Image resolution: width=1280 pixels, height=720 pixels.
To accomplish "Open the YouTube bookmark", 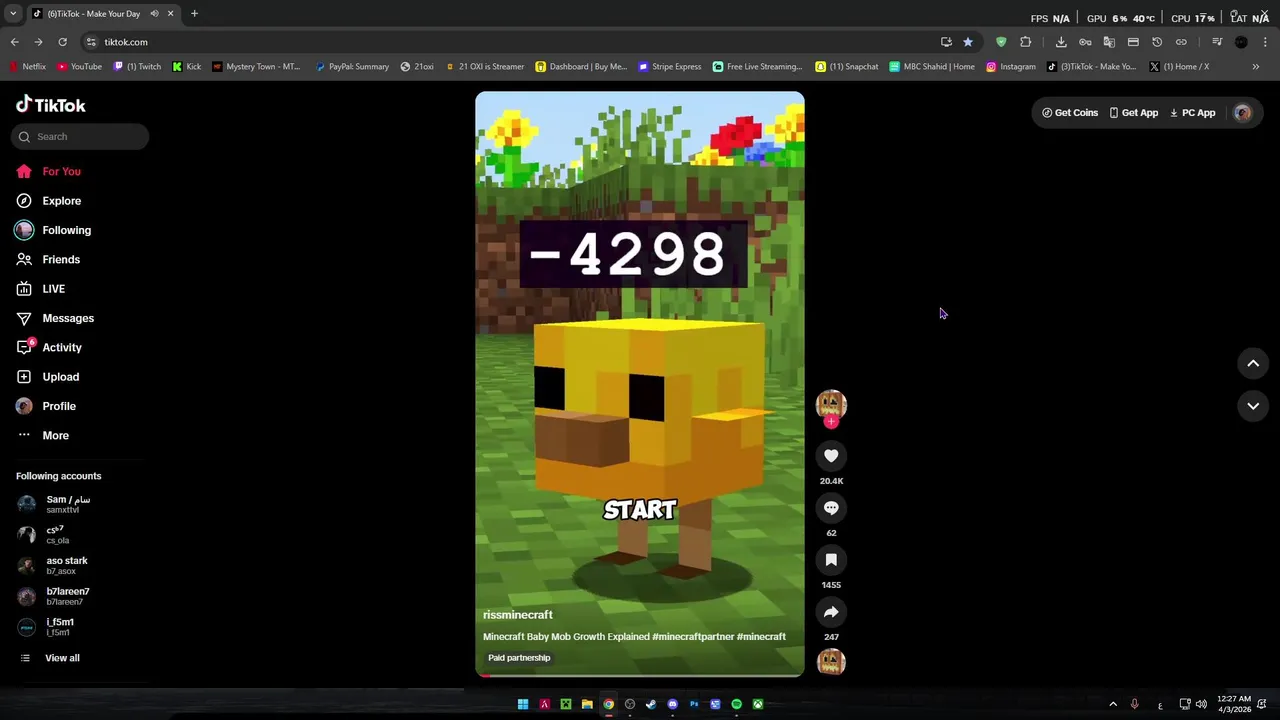I will coord(79,67).
